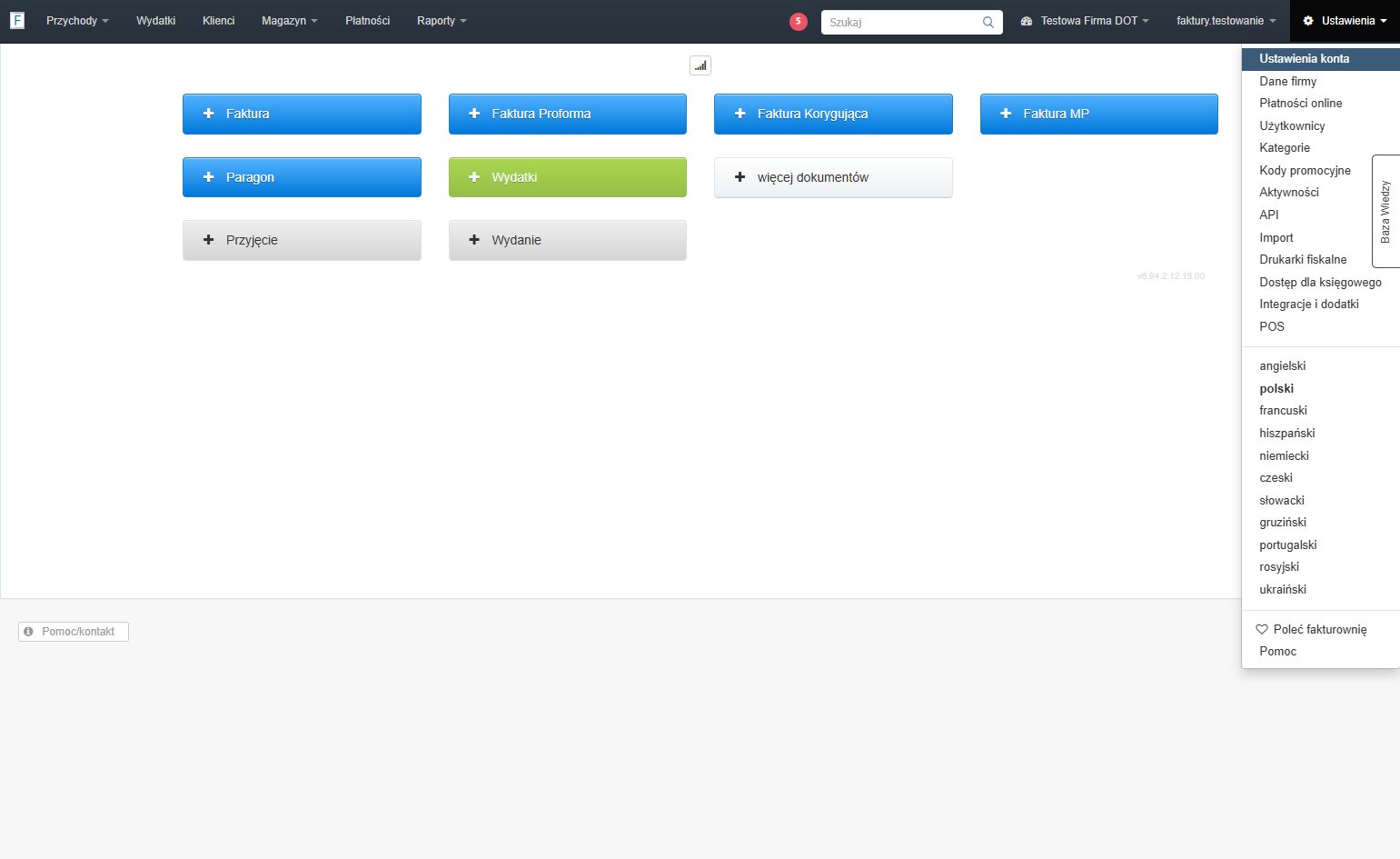Image resolution: width=1400 pixels, height=859 pixels.
Task: Open the faktury.testowanie account dropdown
Action: coord(1226,21)
